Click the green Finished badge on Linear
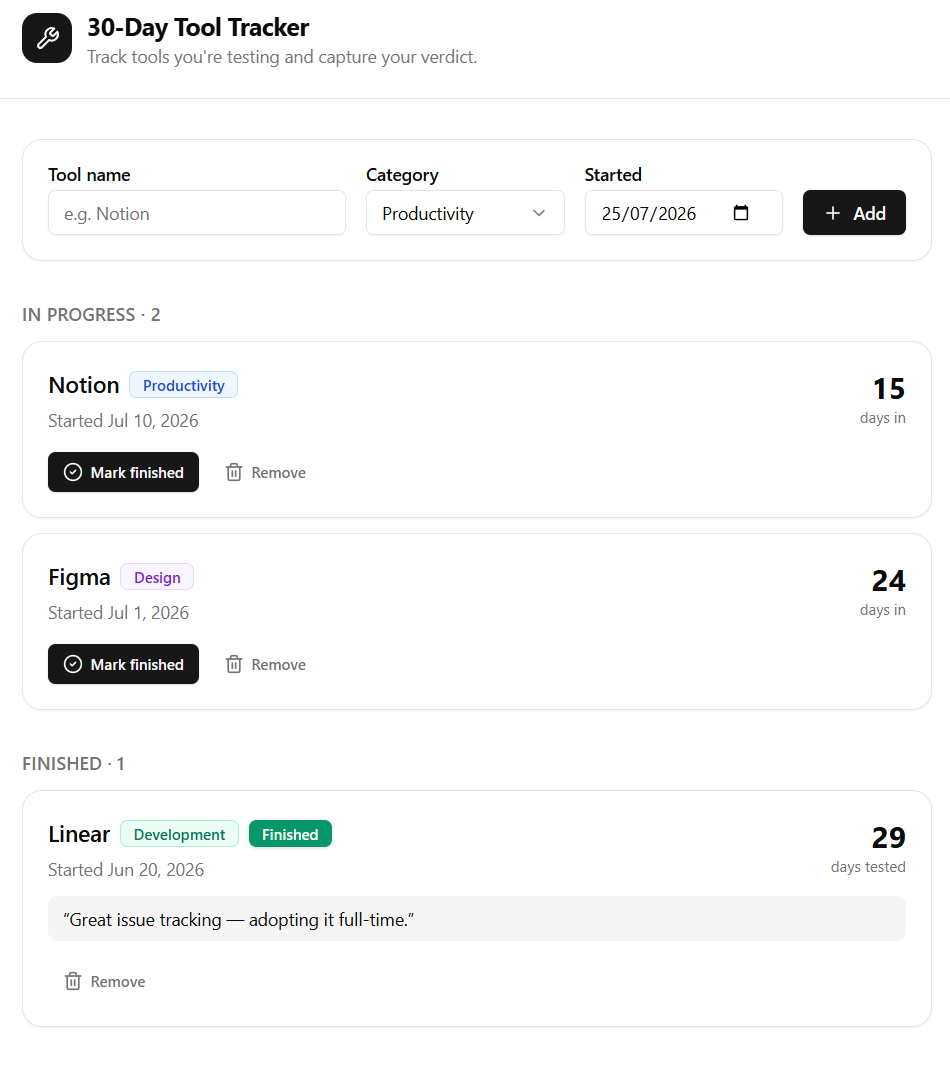Screen dimensions: 950x1070 pos(290,834)
